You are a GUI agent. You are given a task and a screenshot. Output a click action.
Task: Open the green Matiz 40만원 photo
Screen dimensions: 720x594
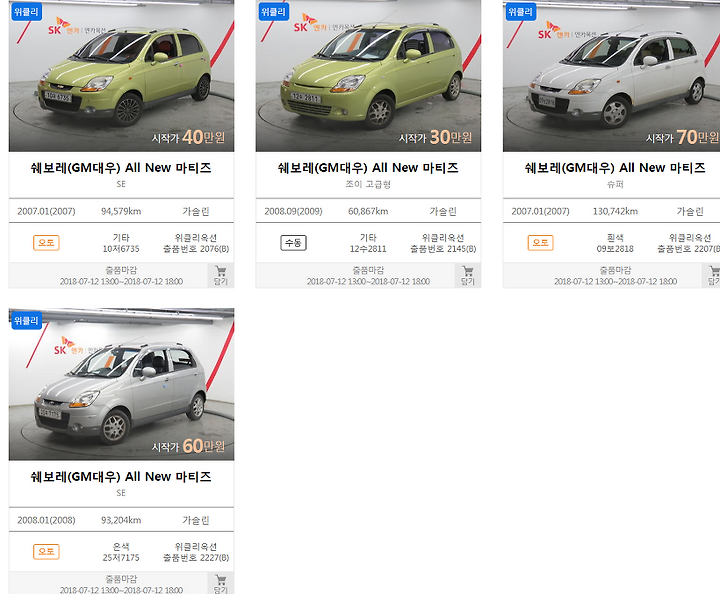click(x=121, y=76)
